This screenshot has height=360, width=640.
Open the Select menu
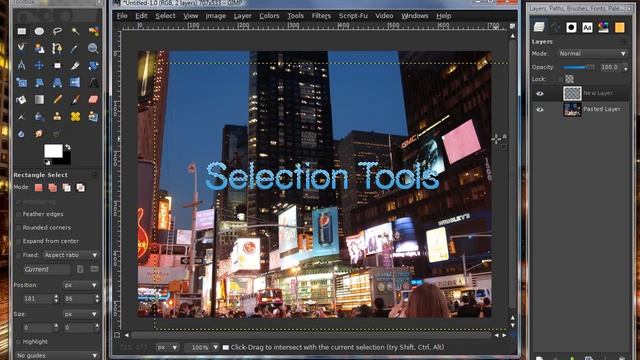(165, 16)
